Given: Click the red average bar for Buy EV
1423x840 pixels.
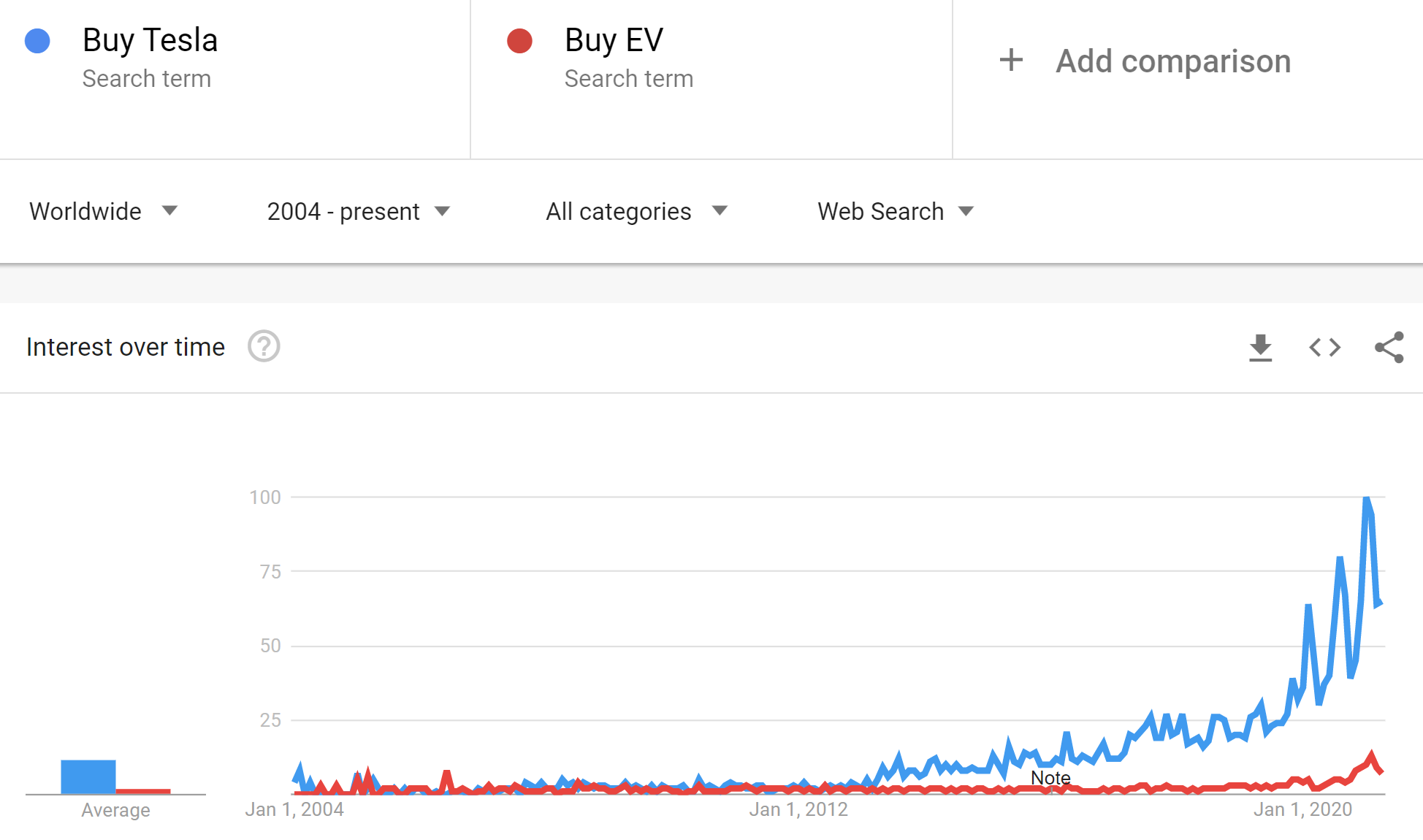Looking at the screenshot, I should tap(143, 791).
